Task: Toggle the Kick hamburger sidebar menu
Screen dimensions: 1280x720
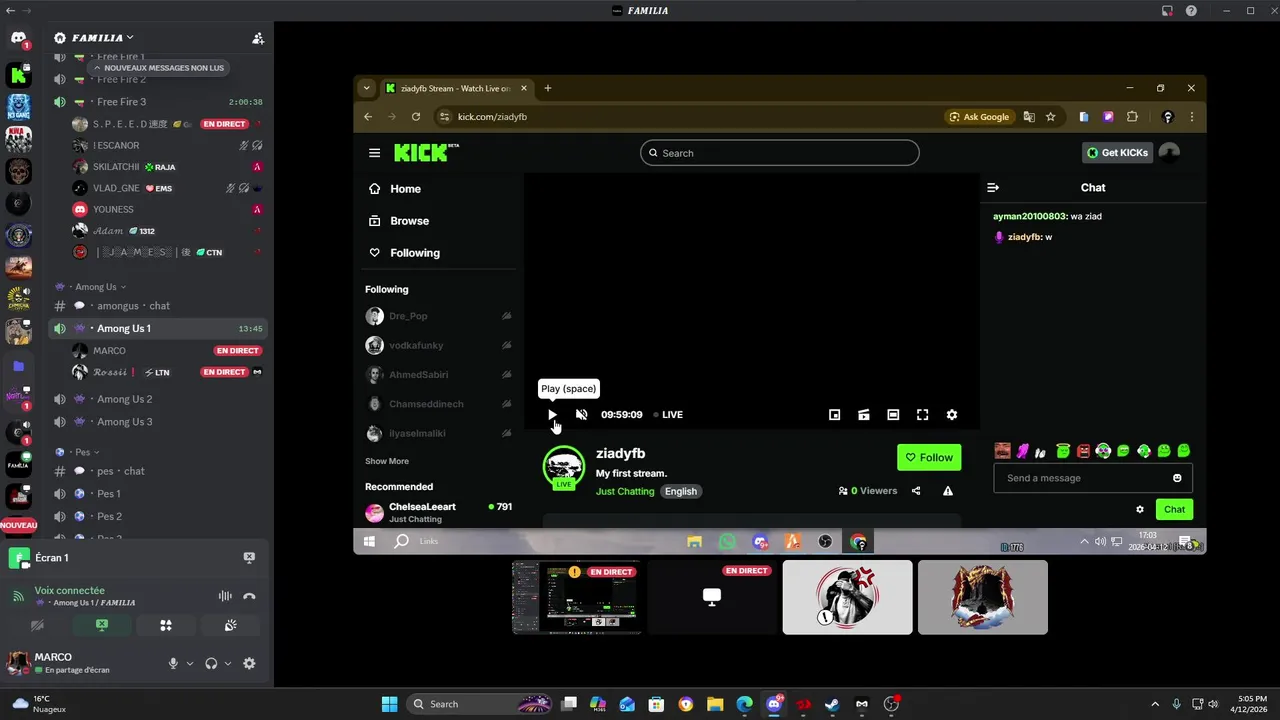Action: [374, 153]
